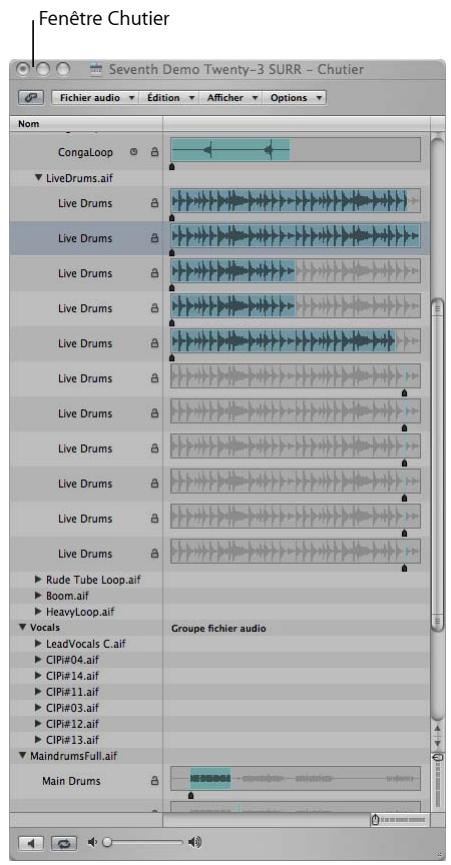
Task: Click the low volume speaker icon
Action: coord(93,842)
